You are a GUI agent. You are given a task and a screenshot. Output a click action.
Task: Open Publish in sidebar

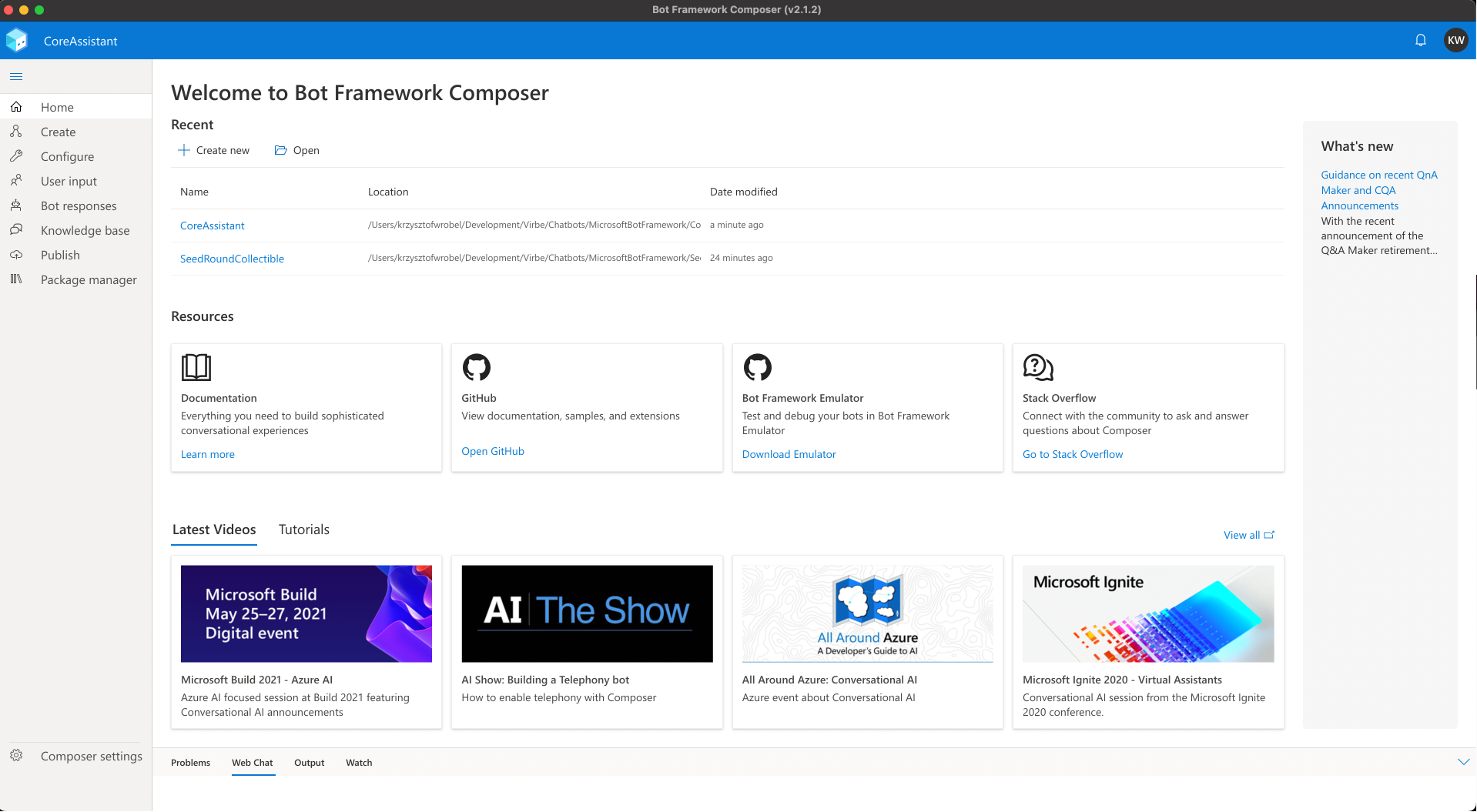75,255
